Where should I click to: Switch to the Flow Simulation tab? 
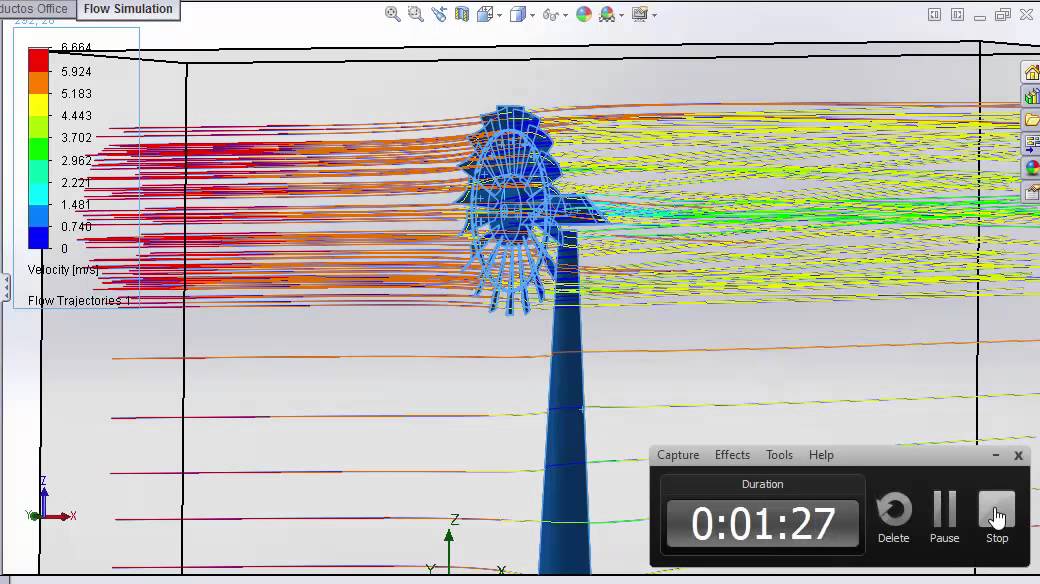pos(128,9)
